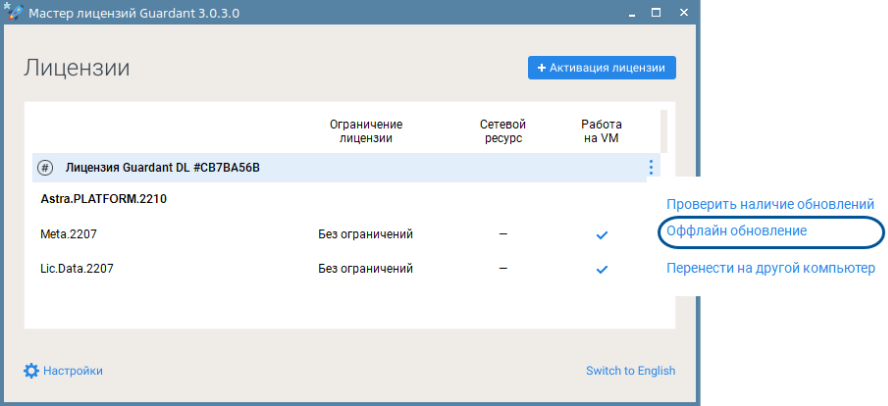Click the VM checkmark in Lic.Data.2207 row
The height and width of the screenshot is (406, 888).
tap(602, 270)
